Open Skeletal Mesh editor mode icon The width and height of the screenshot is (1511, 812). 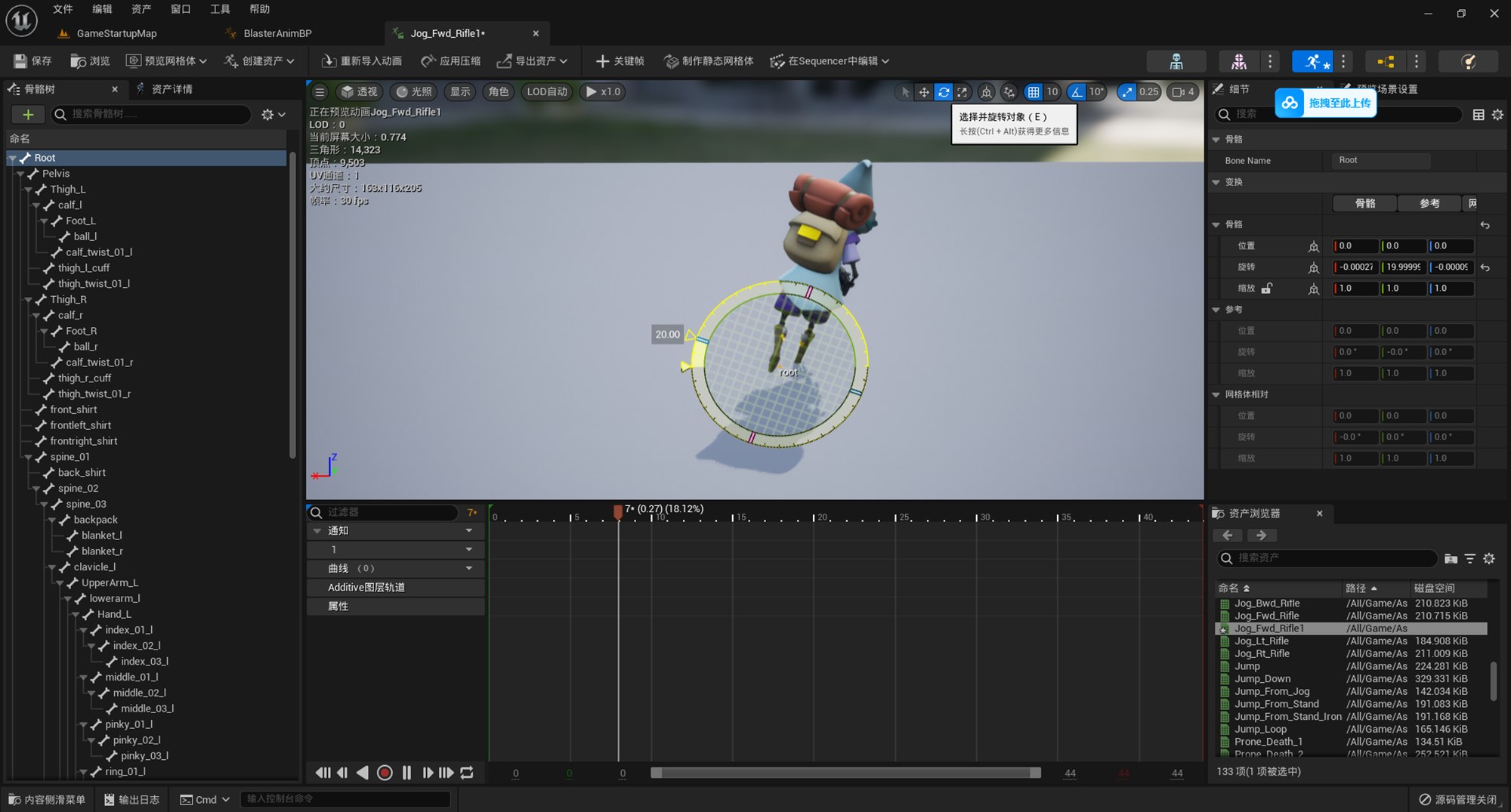point(1239,61)
